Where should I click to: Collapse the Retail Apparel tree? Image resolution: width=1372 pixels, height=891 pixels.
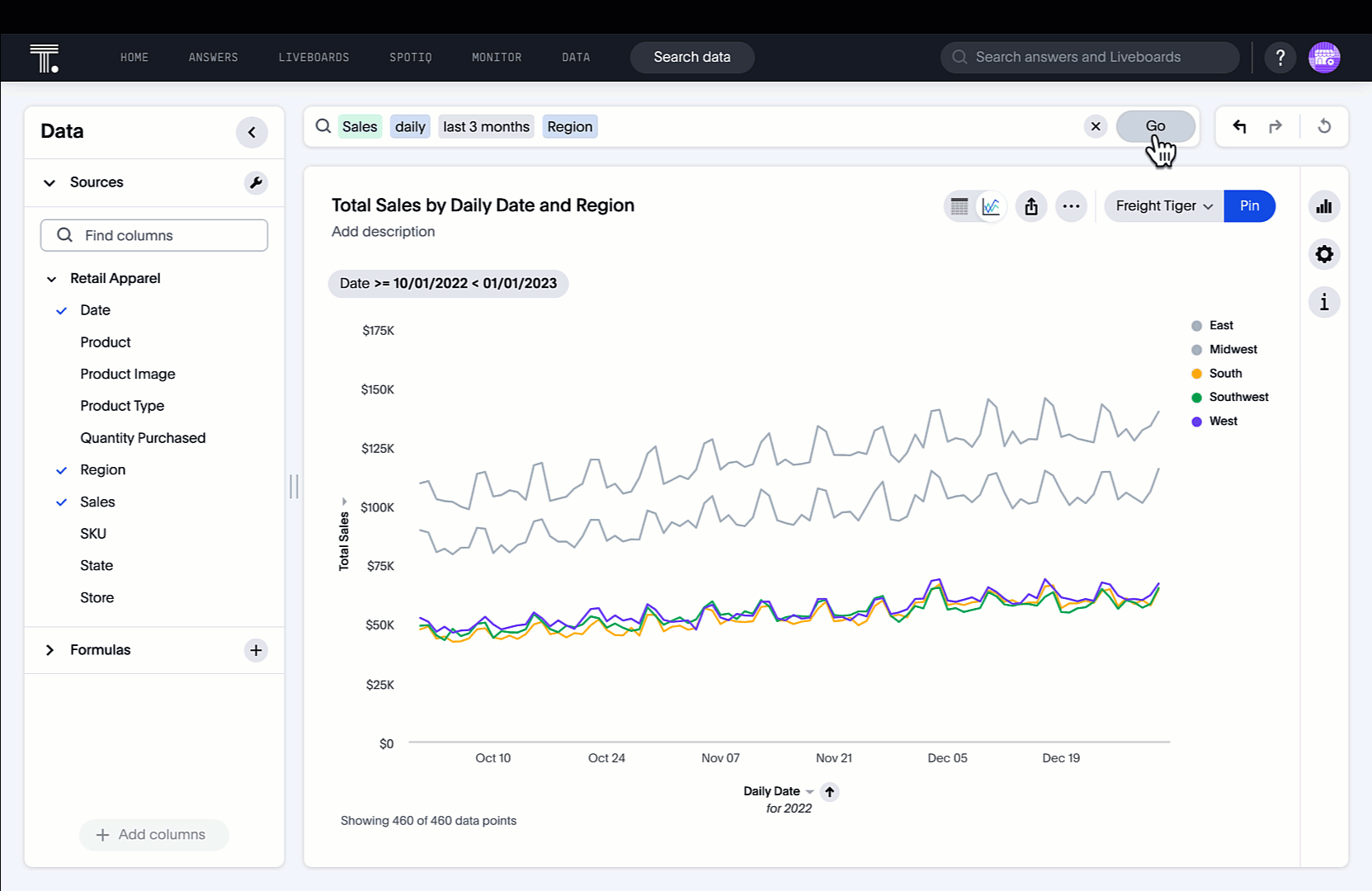[51, 279]
